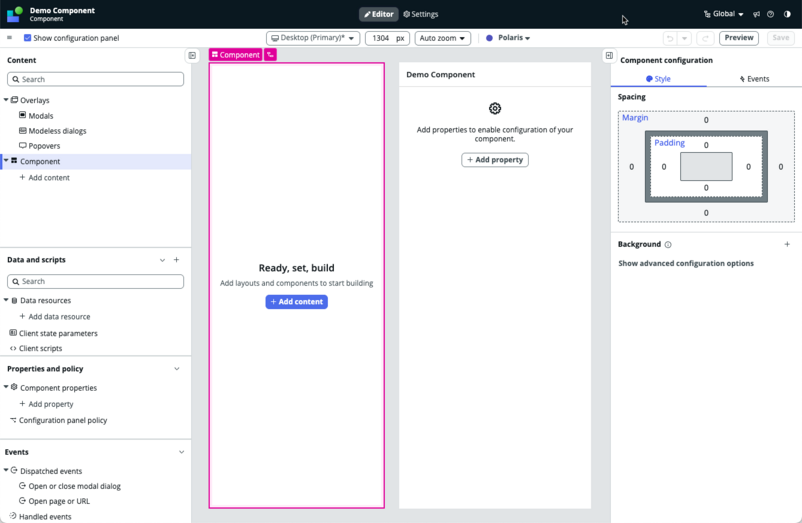Collapse the Events section chevron
The width and height of the screenshot is (802, 523).
click(182, 452)
